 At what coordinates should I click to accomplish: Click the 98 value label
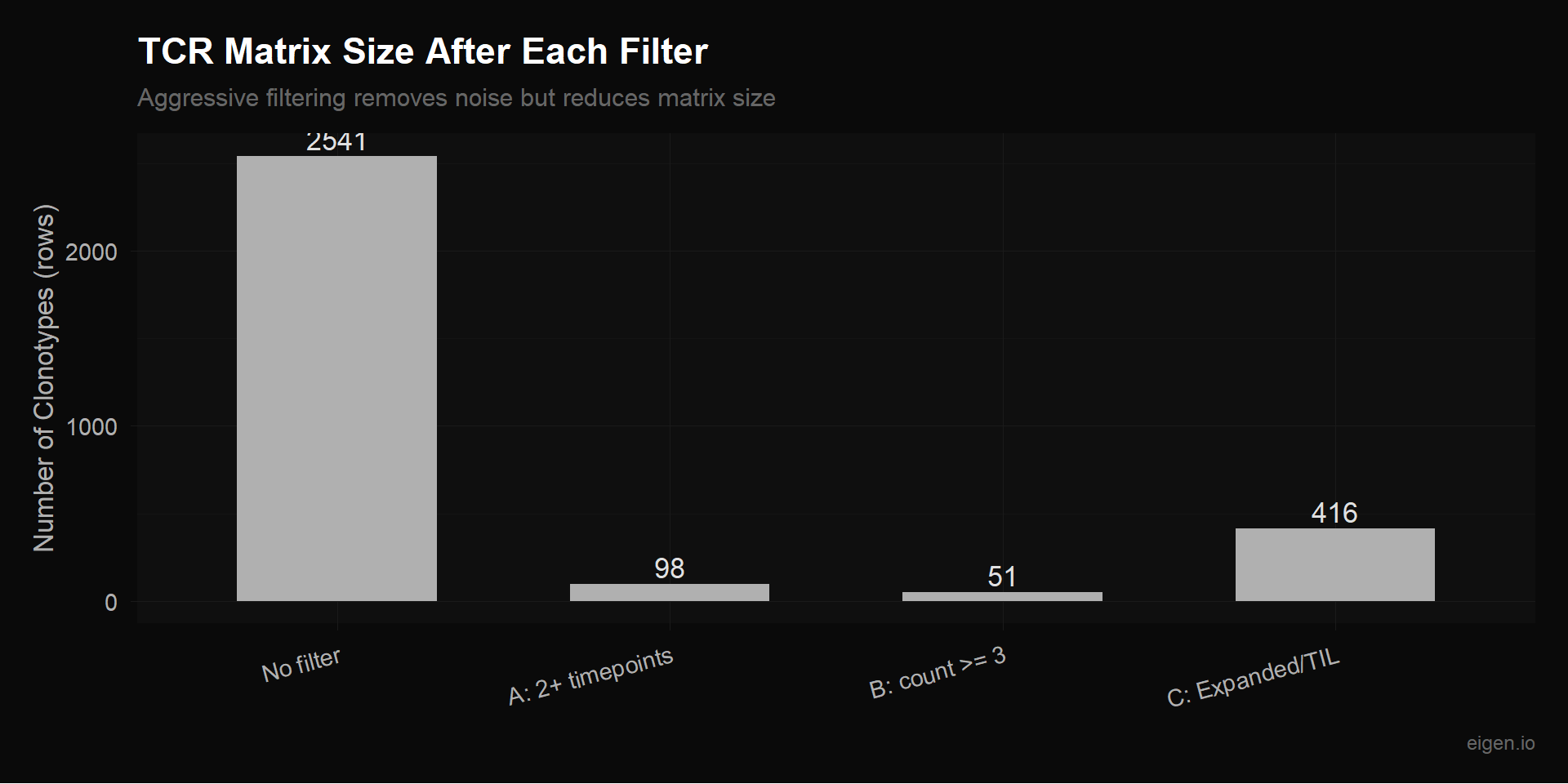coord(669,568)
